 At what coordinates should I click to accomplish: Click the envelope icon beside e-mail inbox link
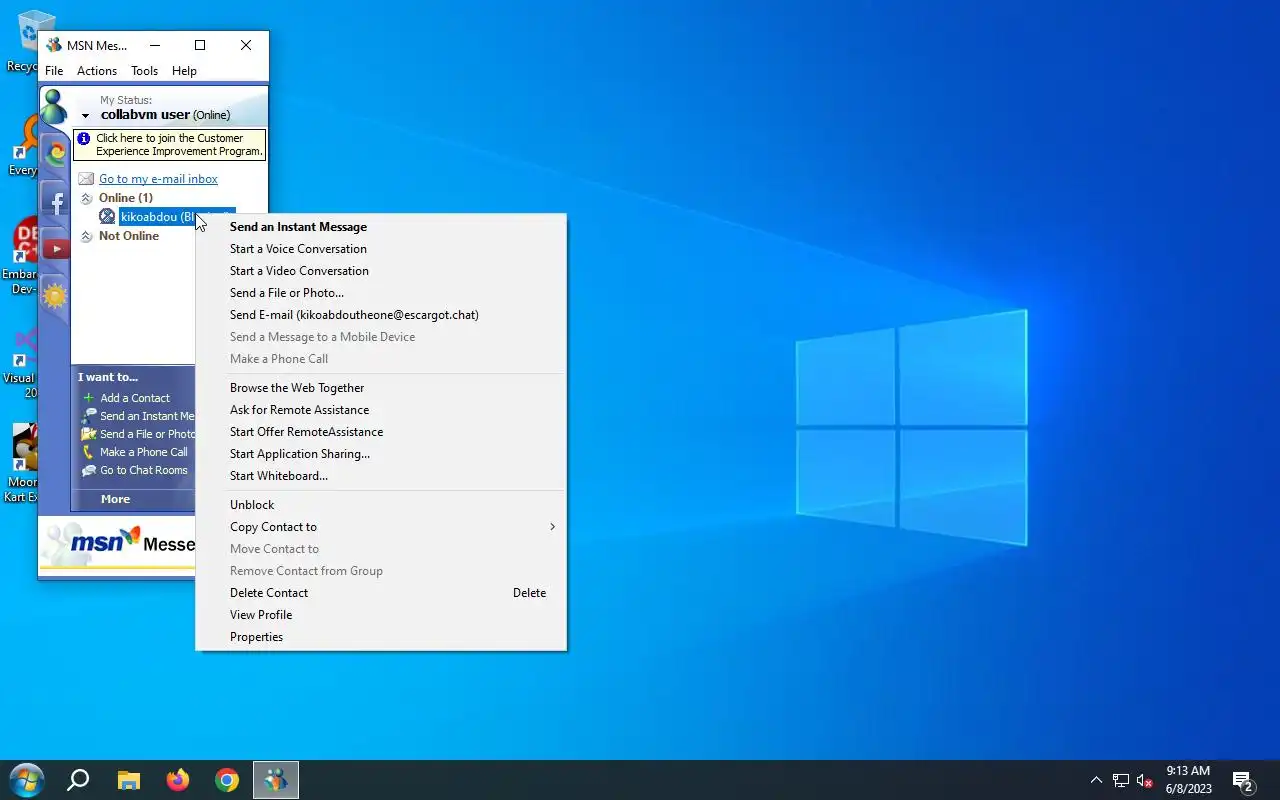click(x=86, y=179)
